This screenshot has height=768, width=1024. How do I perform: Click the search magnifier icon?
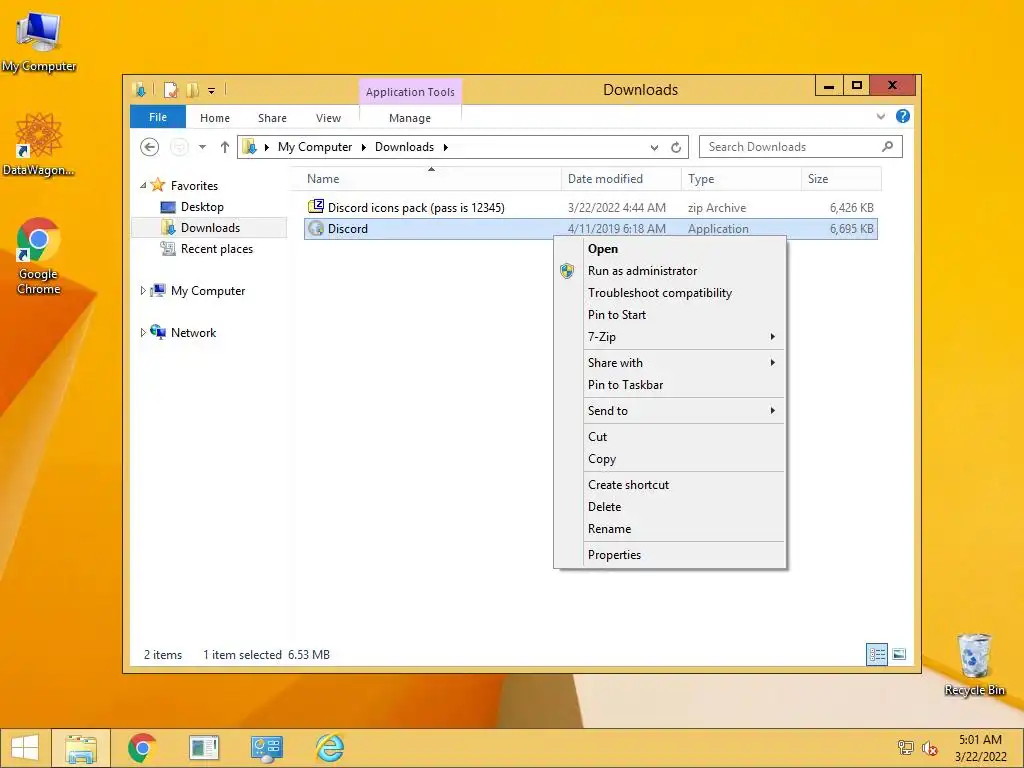coord(887,146)
